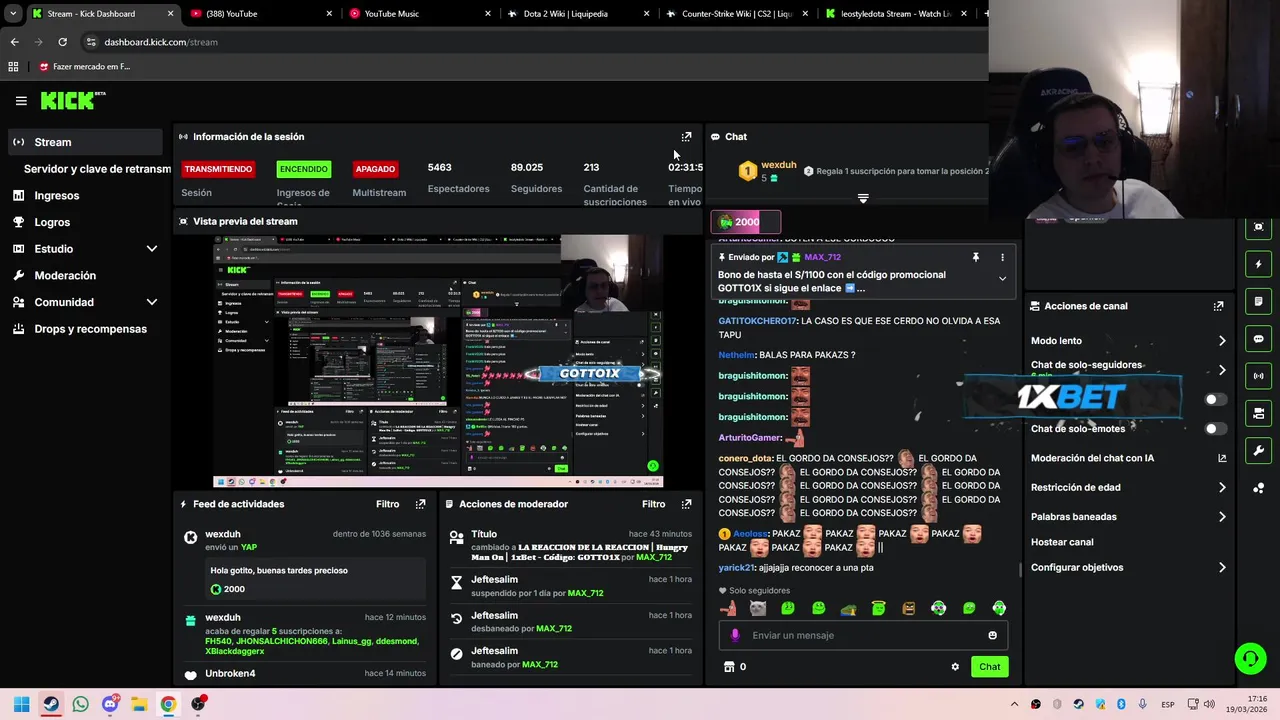Open chat settings gear icon
1280x720 pixels.
click(955, 667)
